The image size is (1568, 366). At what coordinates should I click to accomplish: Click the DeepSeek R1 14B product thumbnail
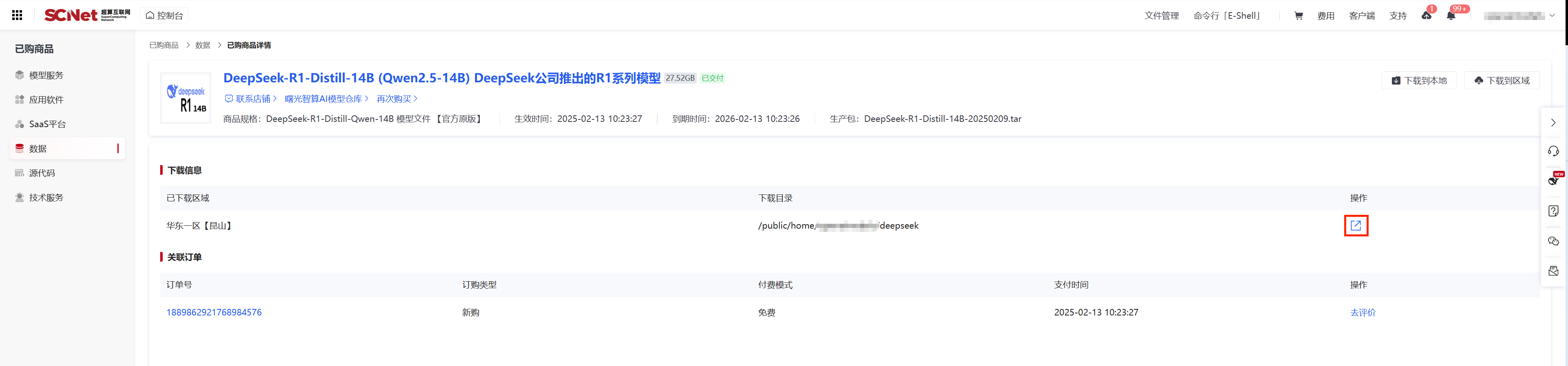[x=186, y=98]
